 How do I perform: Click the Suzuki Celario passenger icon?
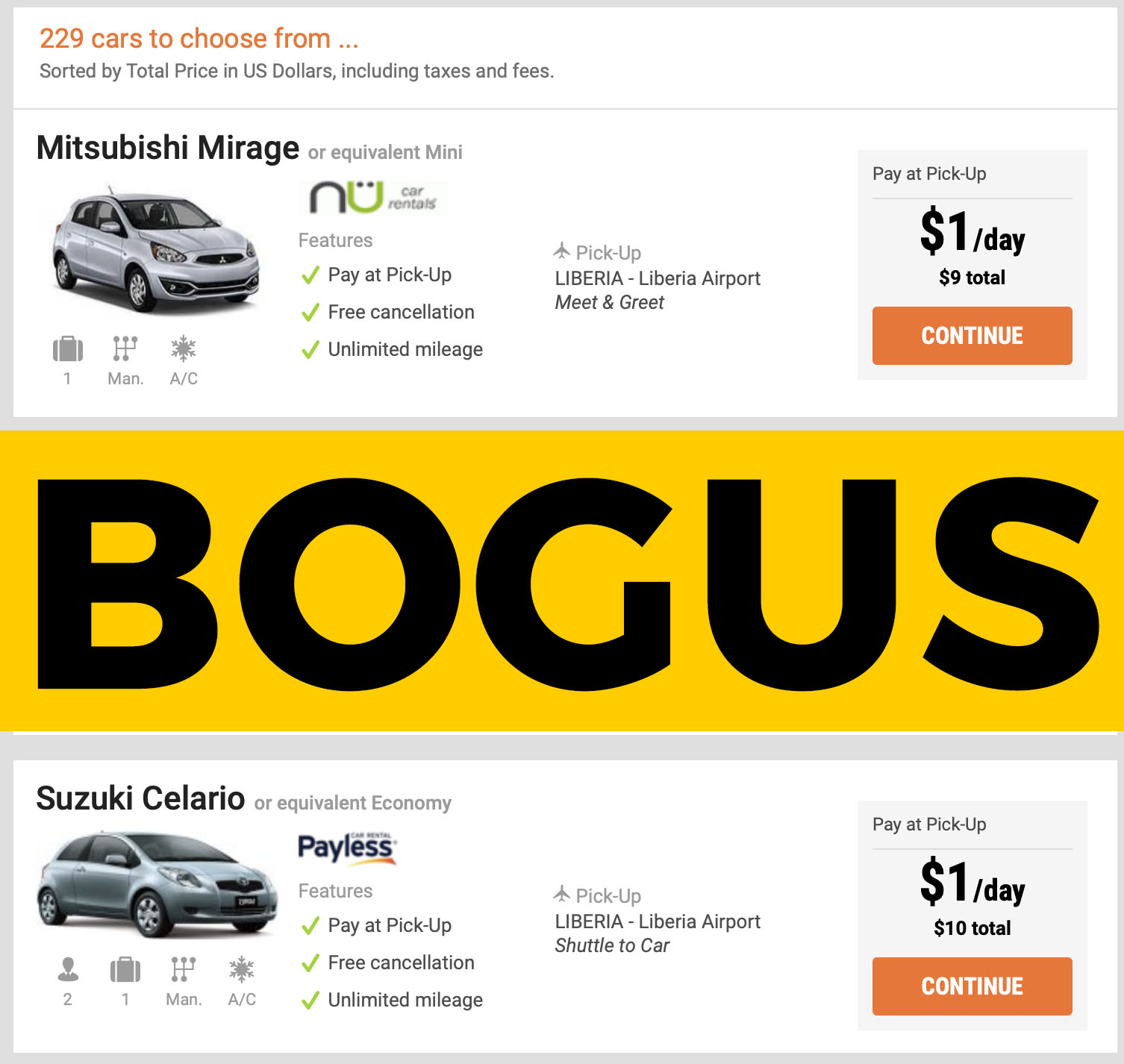pyautogui.click(x=68, y=969)
